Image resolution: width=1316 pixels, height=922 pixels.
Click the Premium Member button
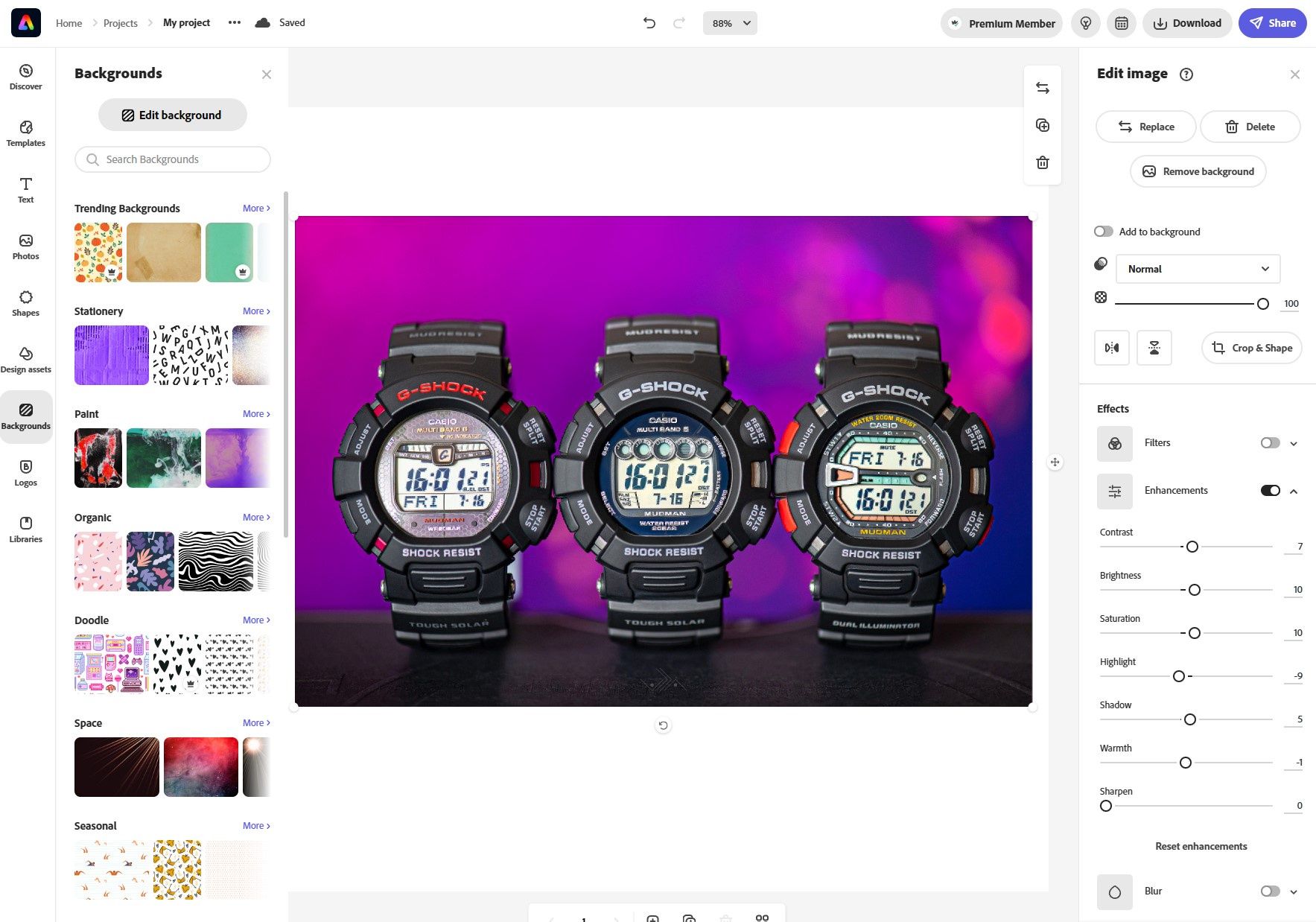(1002, 23)
